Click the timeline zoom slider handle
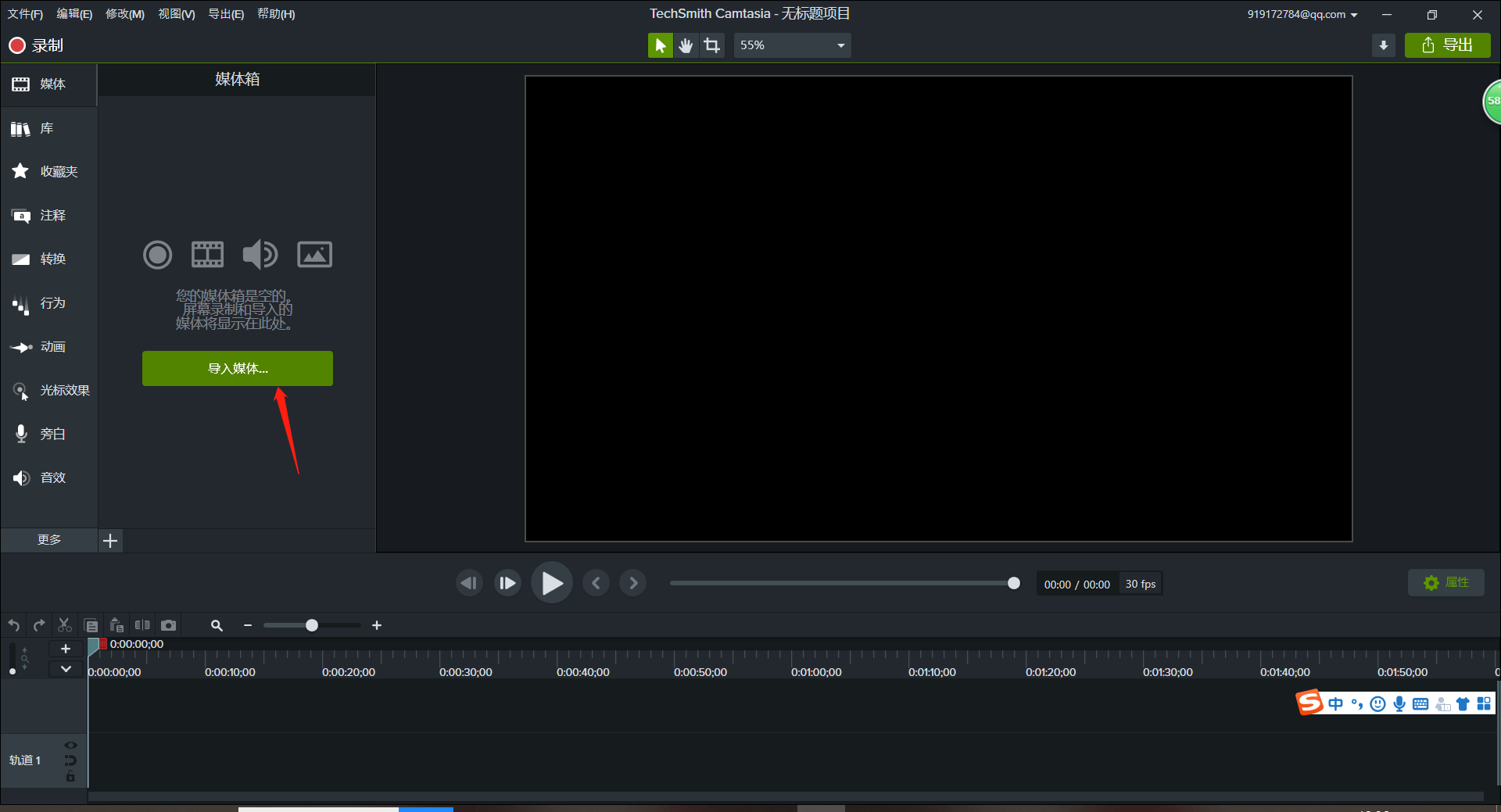Image resolution: width=1501 pixels, height=812 pixels. pos(312,625)
